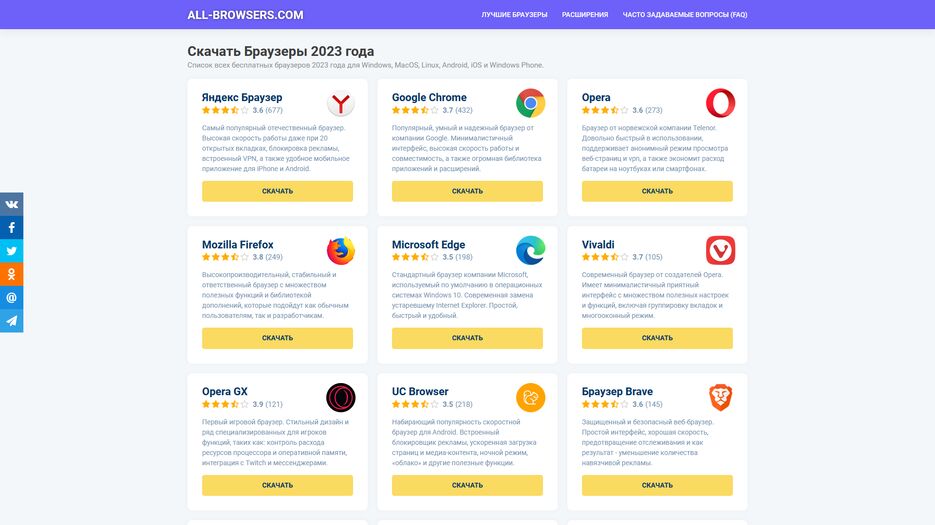Share via Odnoklassniki sidebar icon
The width and height of the screenshot is (935, 525).
pos(11,274)
